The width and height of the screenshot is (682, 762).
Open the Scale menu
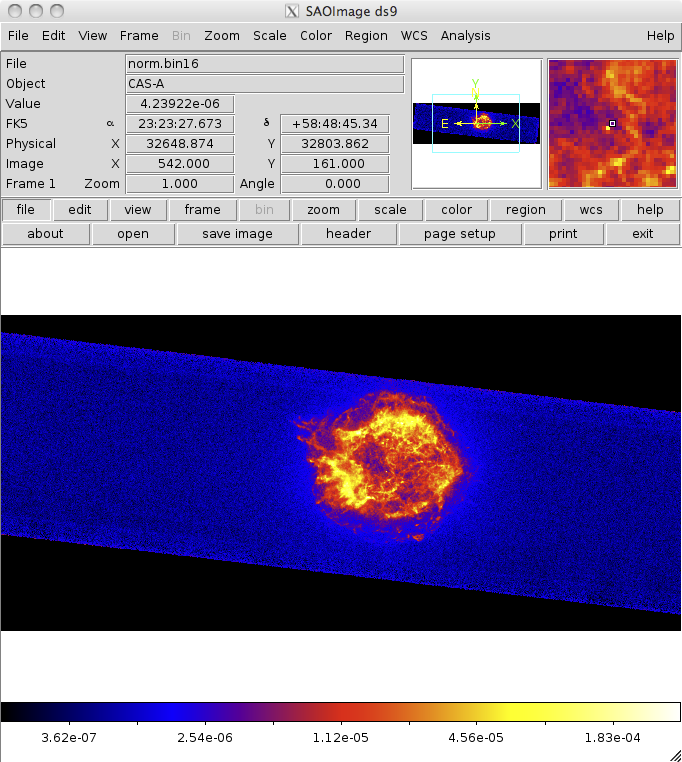click(269, 35)
